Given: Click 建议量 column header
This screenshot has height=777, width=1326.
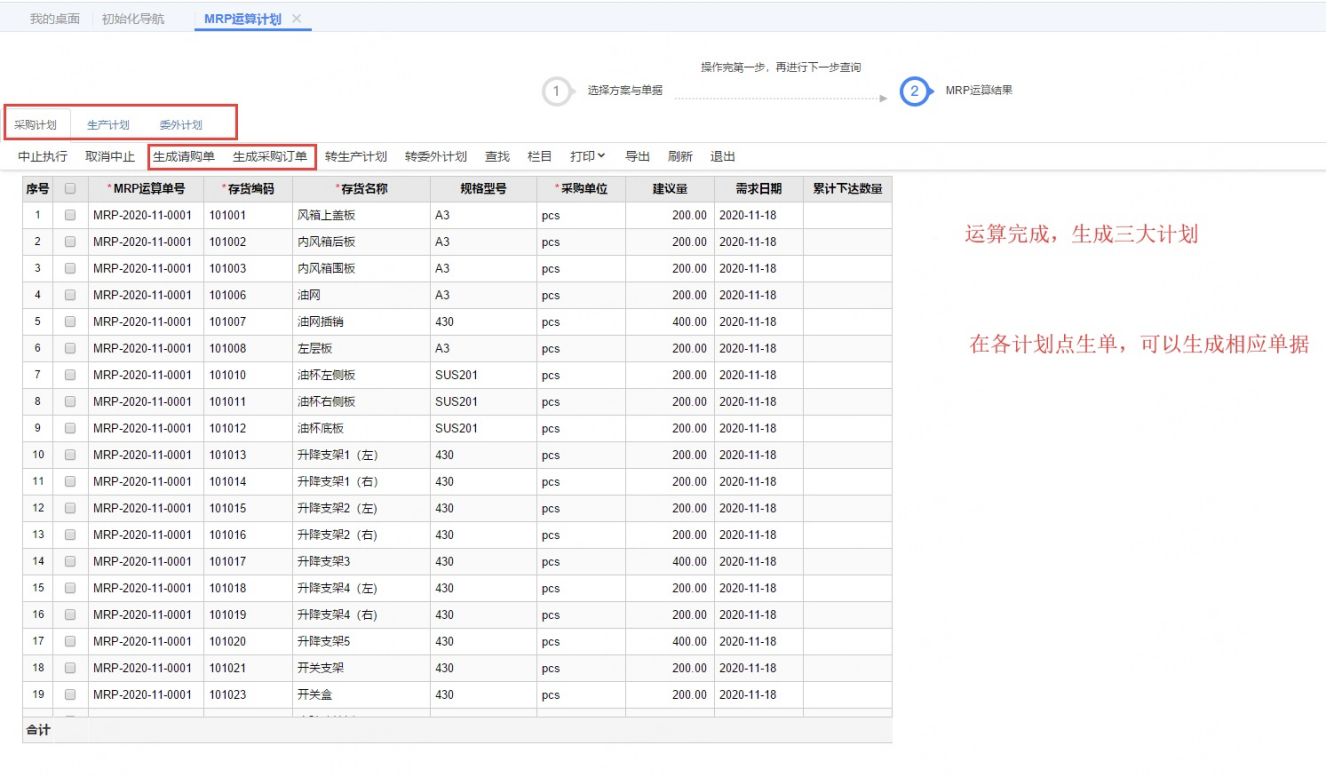Looking at the screenshot, I should point(670,188).
